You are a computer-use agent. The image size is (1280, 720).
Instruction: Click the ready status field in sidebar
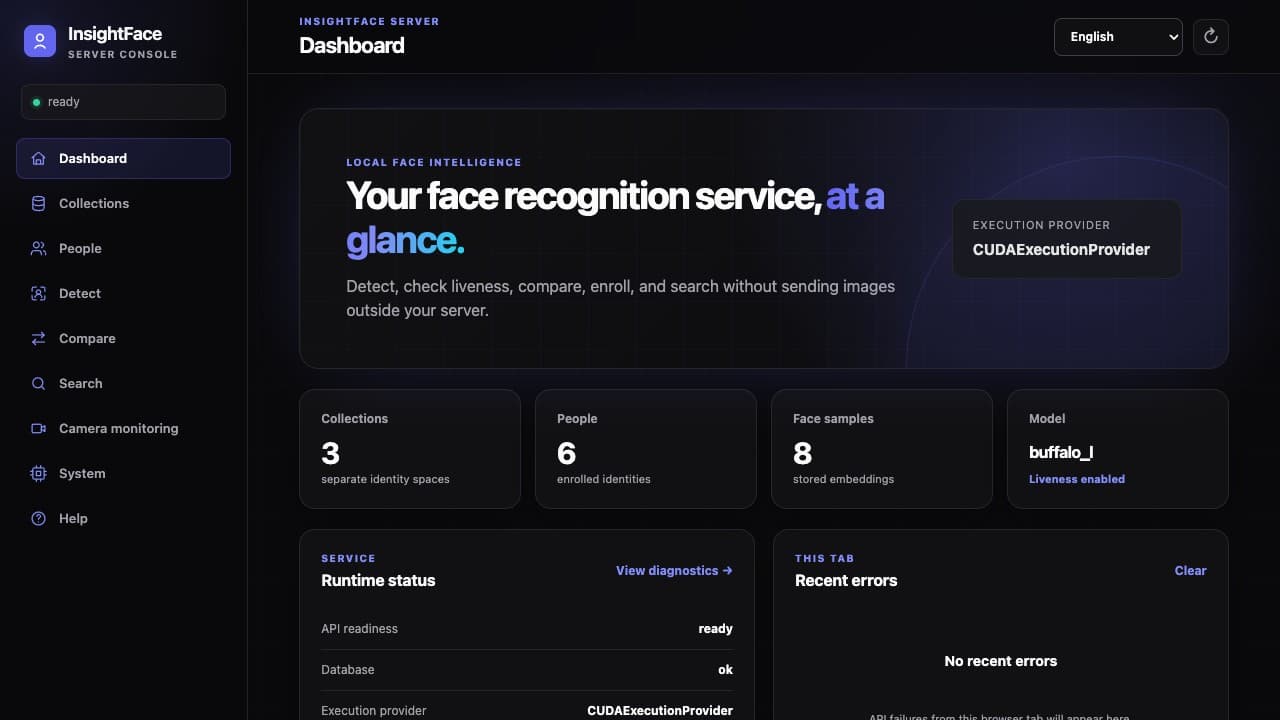[x=123, y=102]
